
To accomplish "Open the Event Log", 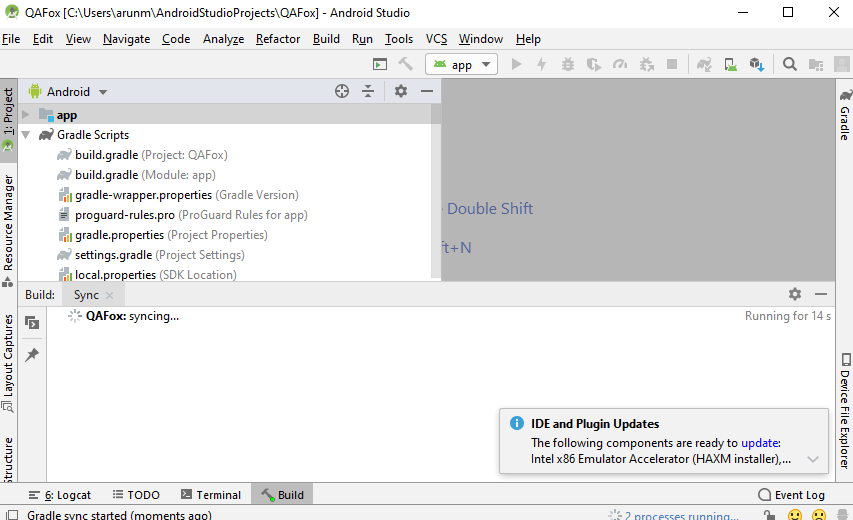I will coord(792,494).
